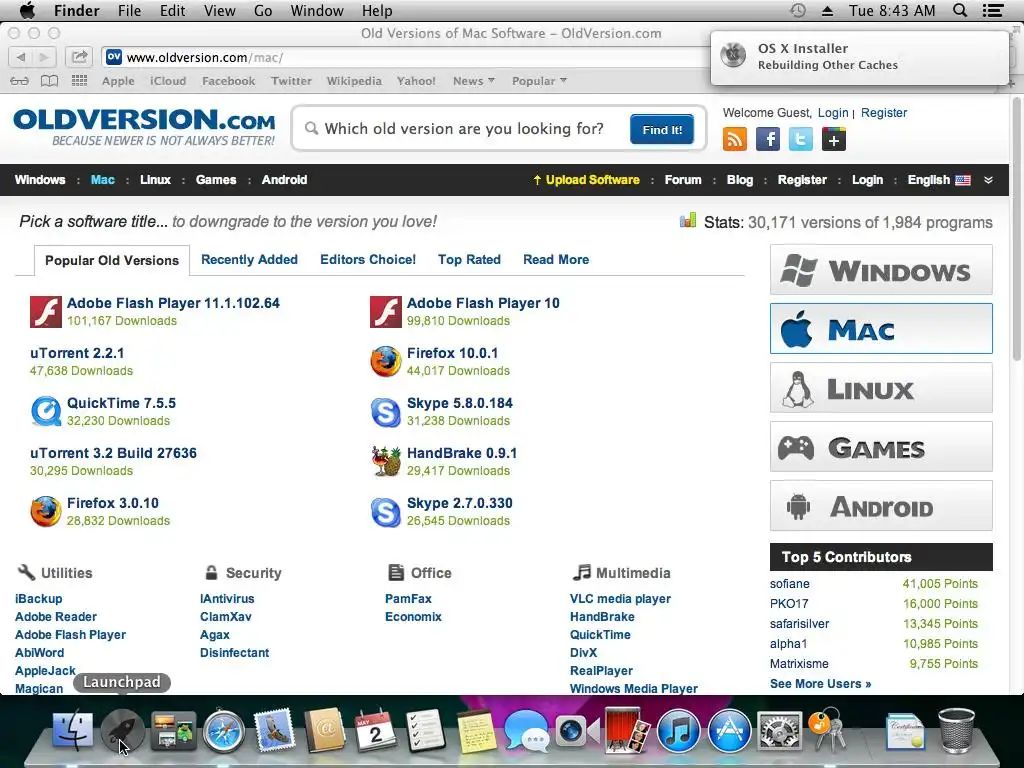Open FaceTime camera icon in Dock
The height and width of the screenshot is (768, 1024).
[x=577, y=730]
